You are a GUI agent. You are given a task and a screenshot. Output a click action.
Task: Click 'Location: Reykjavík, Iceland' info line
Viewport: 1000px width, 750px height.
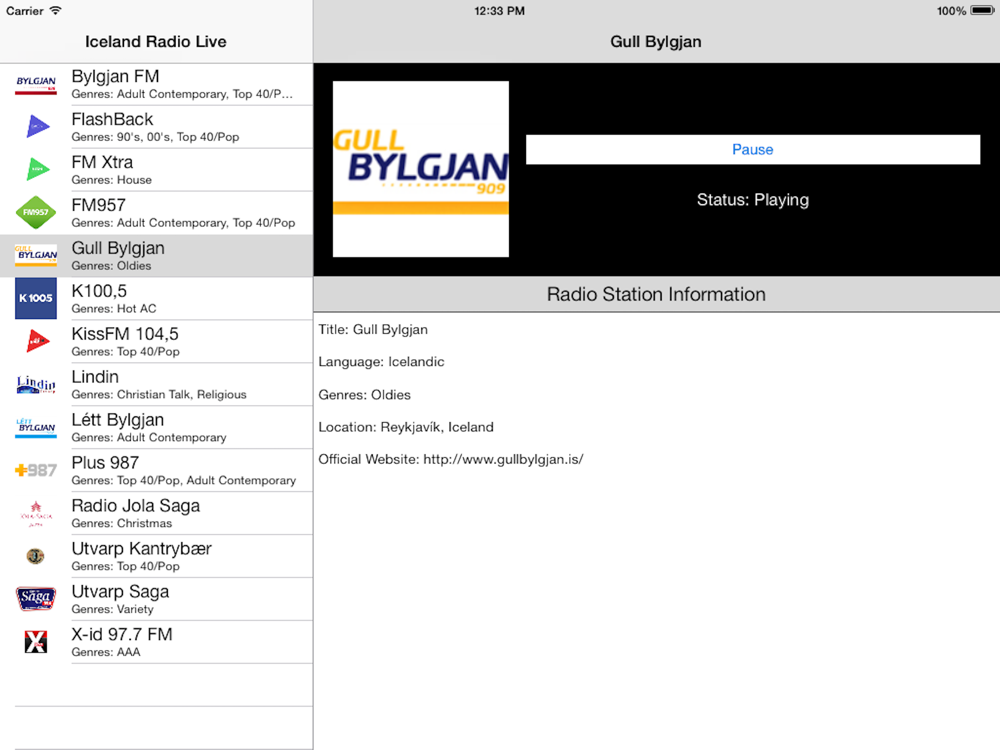point(406,427)
